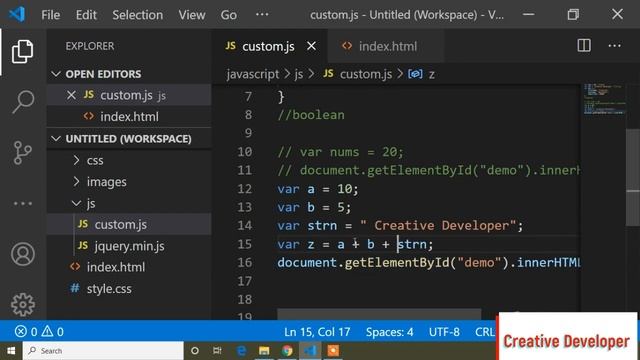Screen dimensions: 640x360
Task: Click the Windows taskbar search box
Action: point(103,351)
